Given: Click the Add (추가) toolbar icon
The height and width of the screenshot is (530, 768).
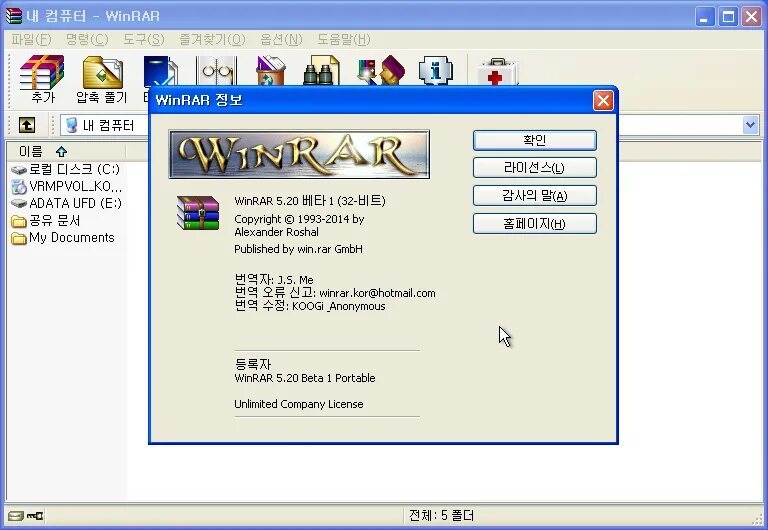Looking at the screenshot, I should point(42,78).
